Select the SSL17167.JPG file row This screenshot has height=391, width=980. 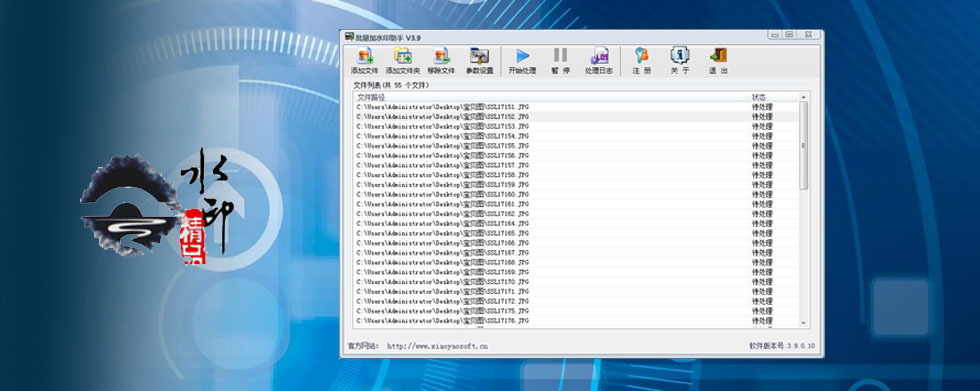pos(576,252)
